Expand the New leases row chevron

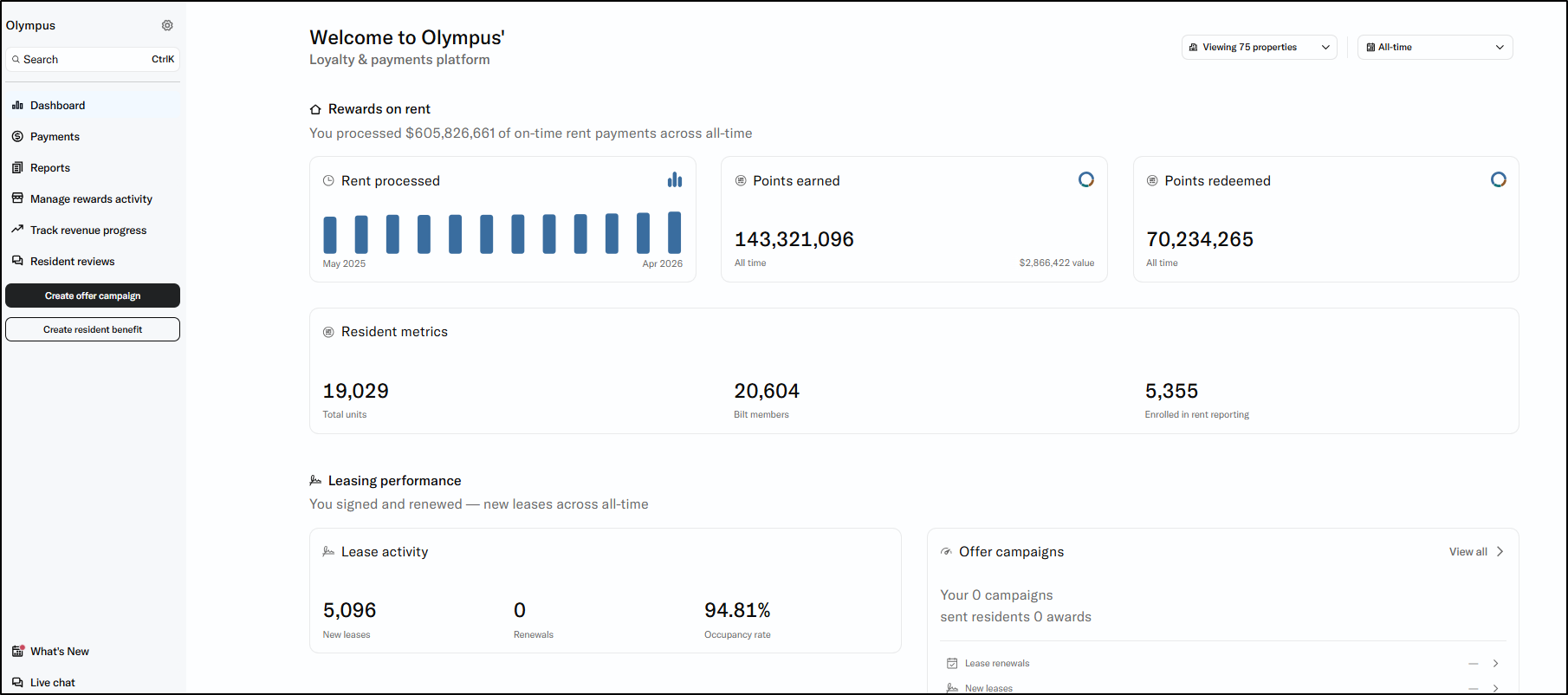click(1495, 688)
